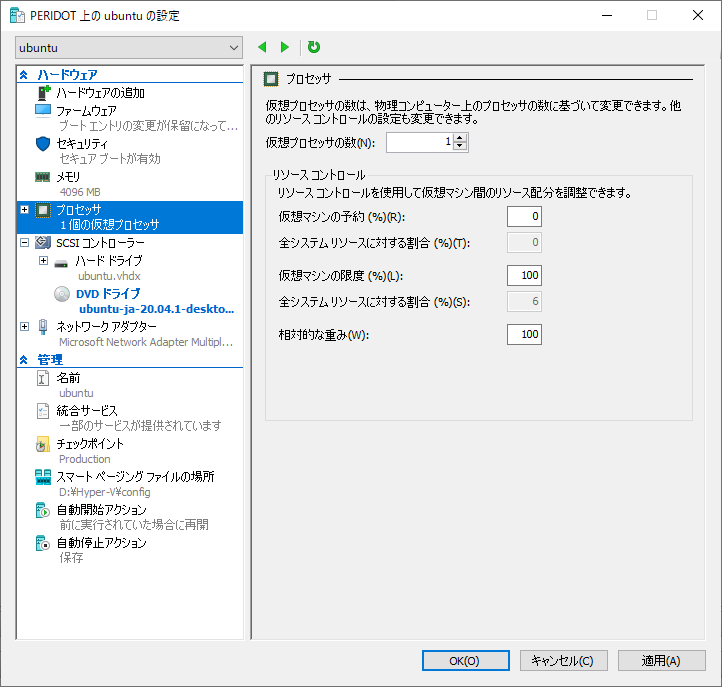722x687 pixels.
Task: Click the 仮想プロセッサの数 number field
Action: pos(419,142)
